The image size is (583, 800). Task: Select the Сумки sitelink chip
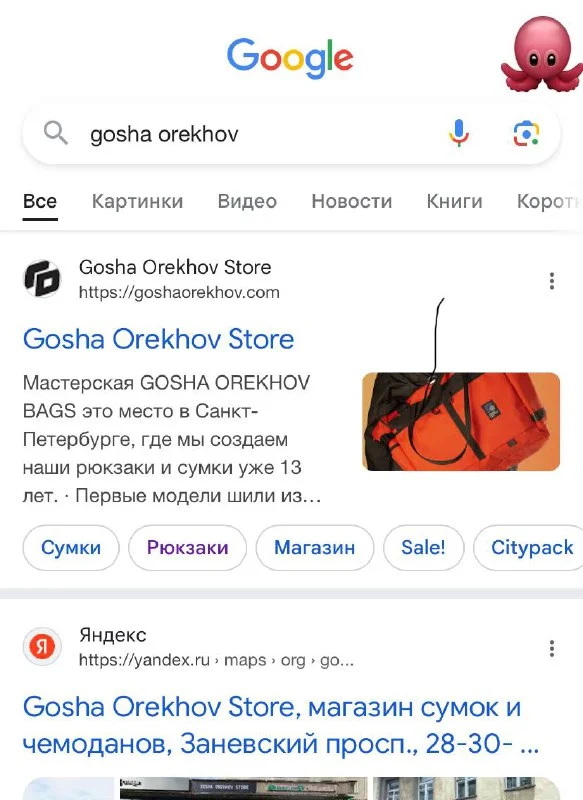[71, 547]
